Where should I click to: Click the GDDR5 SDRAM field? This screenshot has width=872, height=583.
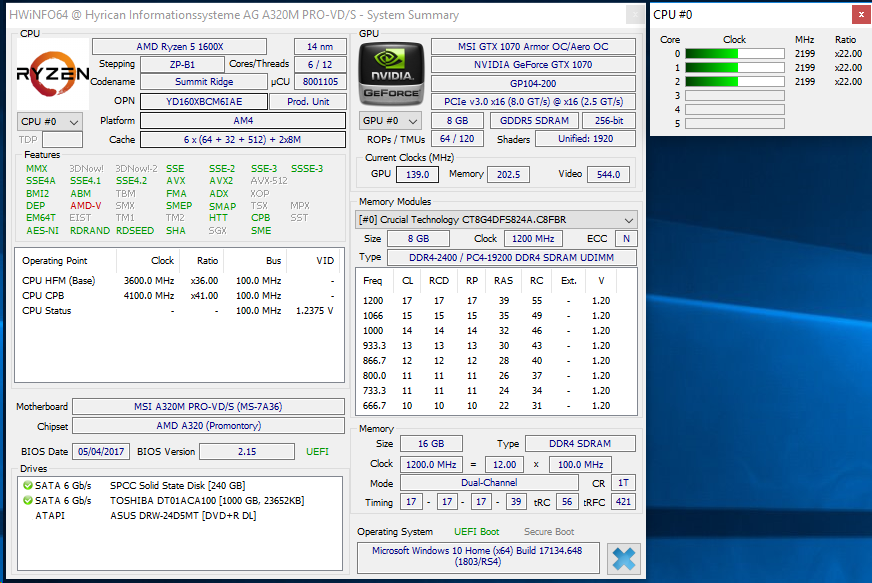point(534,121)
